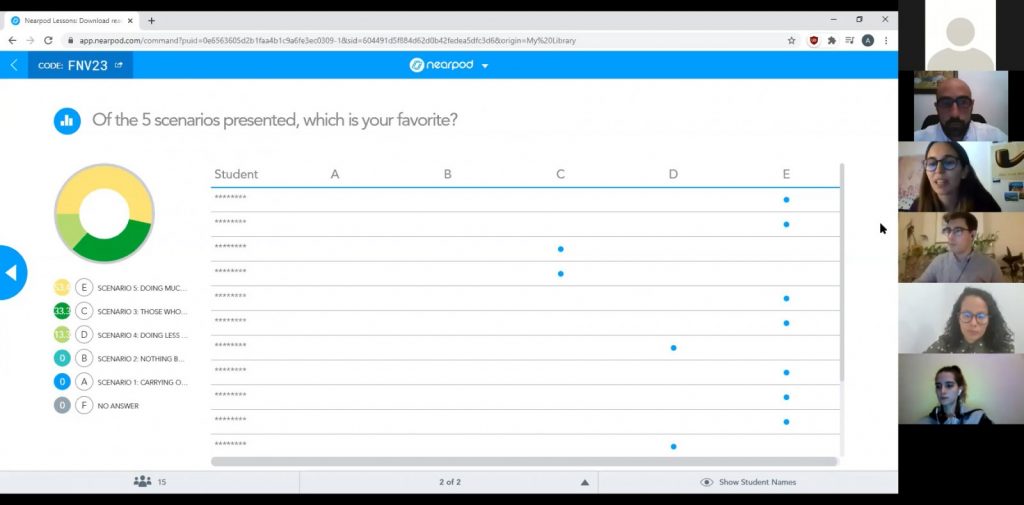1024x505 pixels.
Task: Click the red shield extension icon
Action: pos(814,41)
